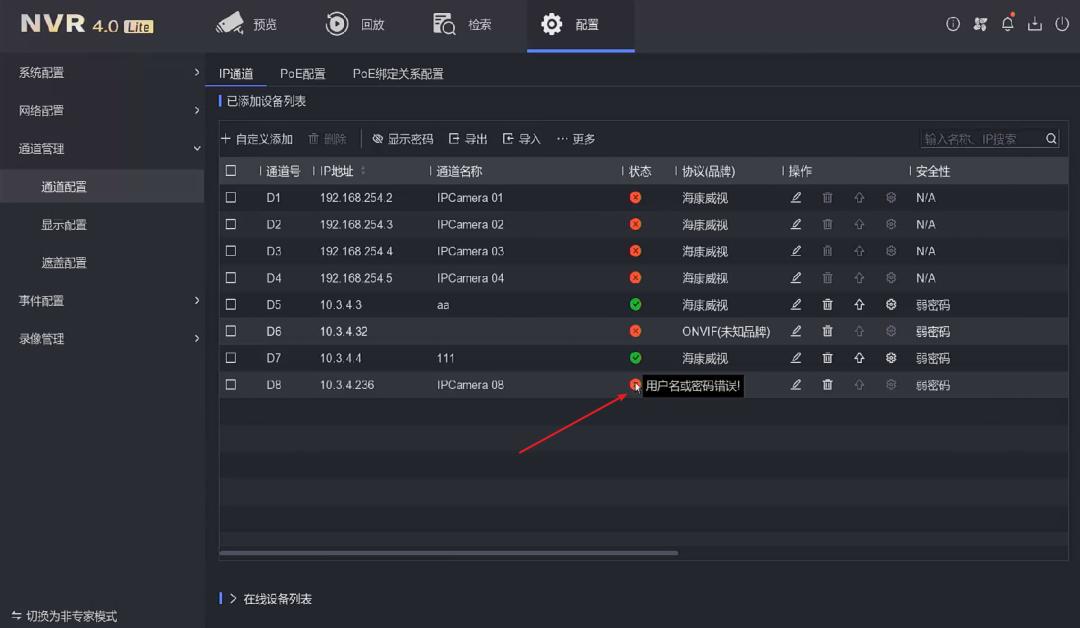Check the select-all checkbox in the table header

pyautogui.click(x=231, y=170)
